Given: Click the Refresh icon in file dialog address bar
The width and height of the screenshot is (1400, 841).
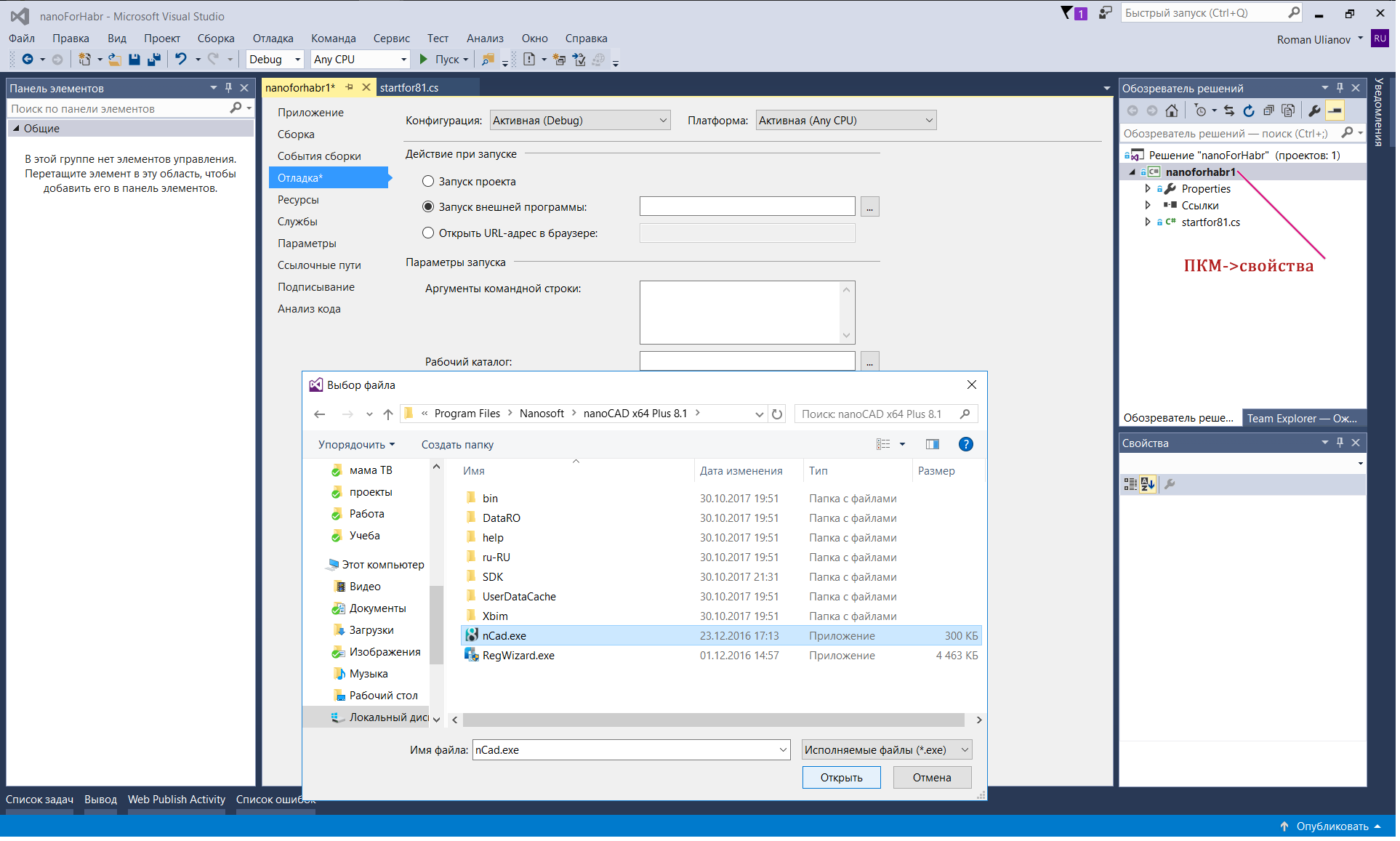Looking at the screenshot, I should tap(777, 414).
